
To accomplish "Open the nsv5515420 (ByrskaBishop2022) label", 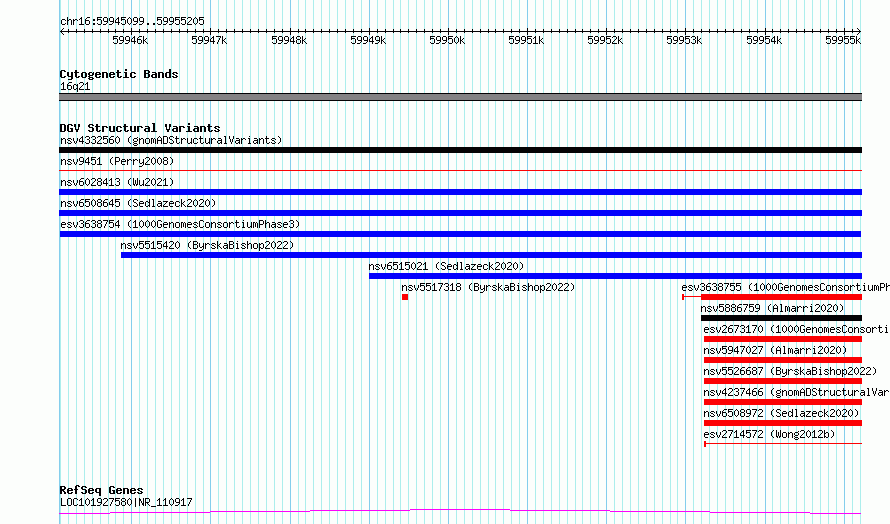I will (207, 245).
